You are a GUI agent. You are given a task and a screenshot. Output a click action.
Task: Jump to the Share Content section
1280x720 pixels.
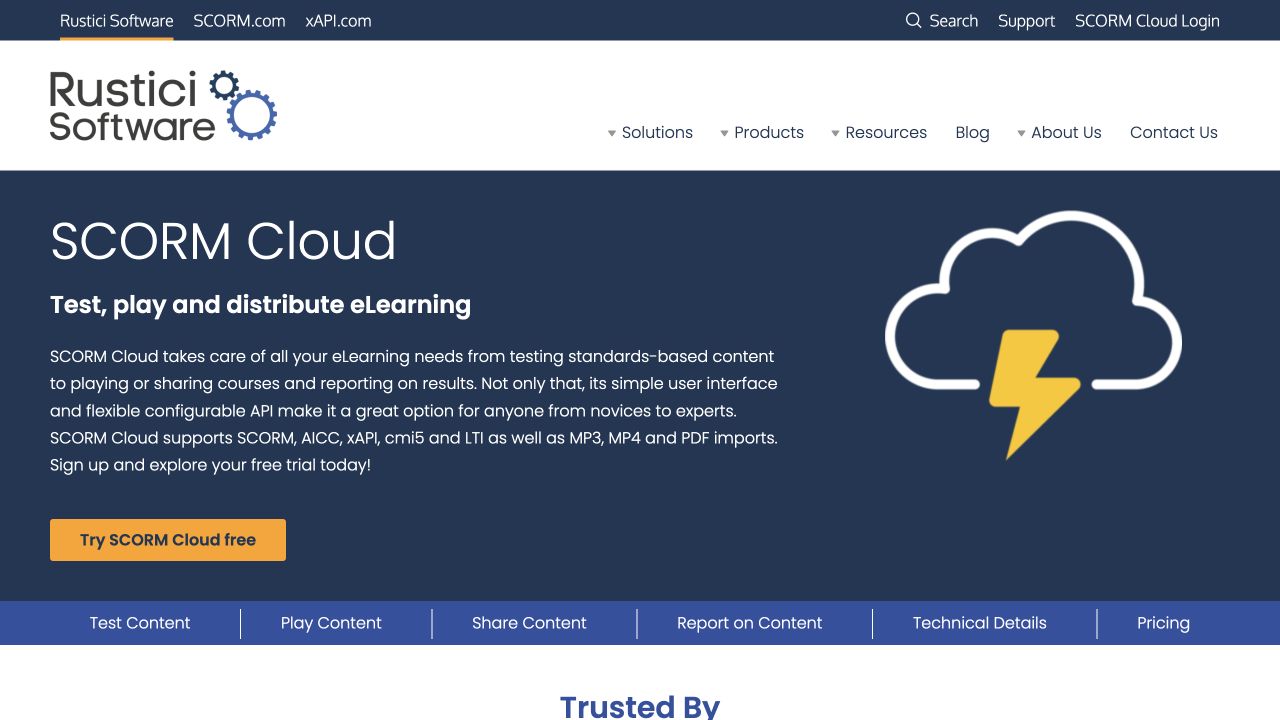click(529, 623)
